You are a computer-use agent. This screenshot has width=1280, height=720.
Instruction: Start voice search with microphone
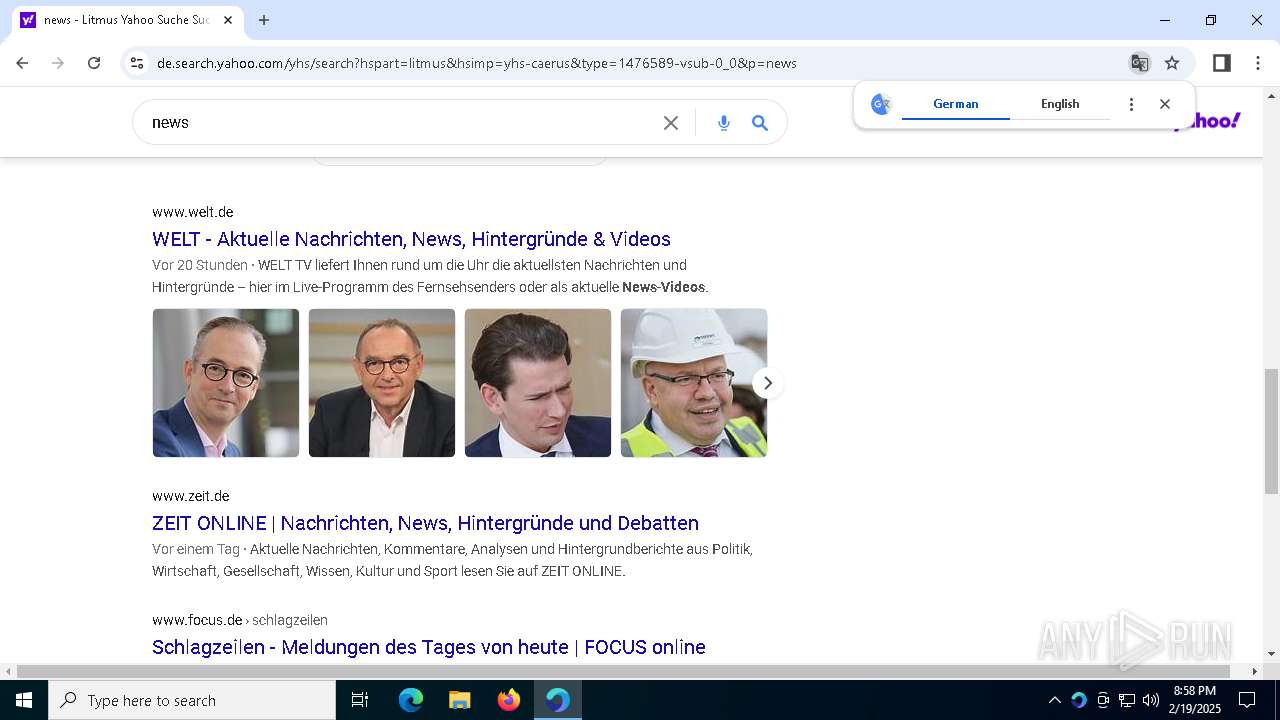click(724, 123)
